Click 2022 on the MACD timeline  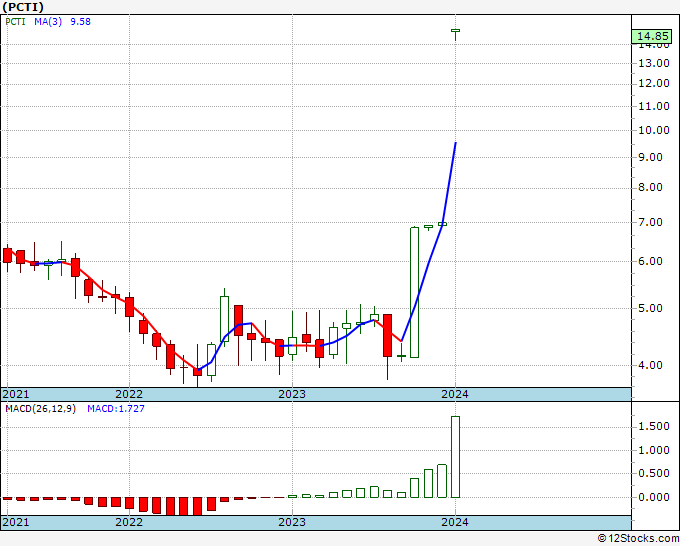point(129,522)
